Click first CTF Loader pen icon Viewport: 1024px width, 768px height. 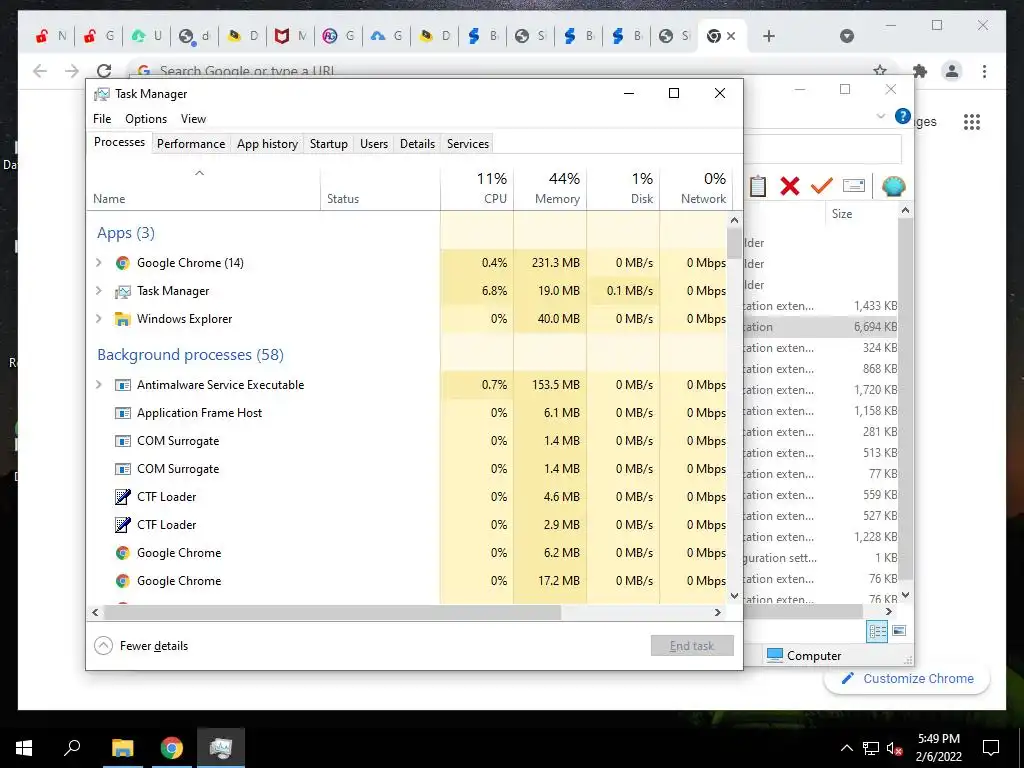pyautogui.click(x=122, y=497)
